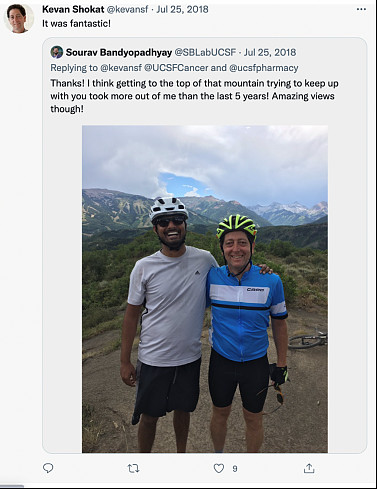
Task: Click the quoted tweet text about the mountain
Action: [x=194, y=96]
